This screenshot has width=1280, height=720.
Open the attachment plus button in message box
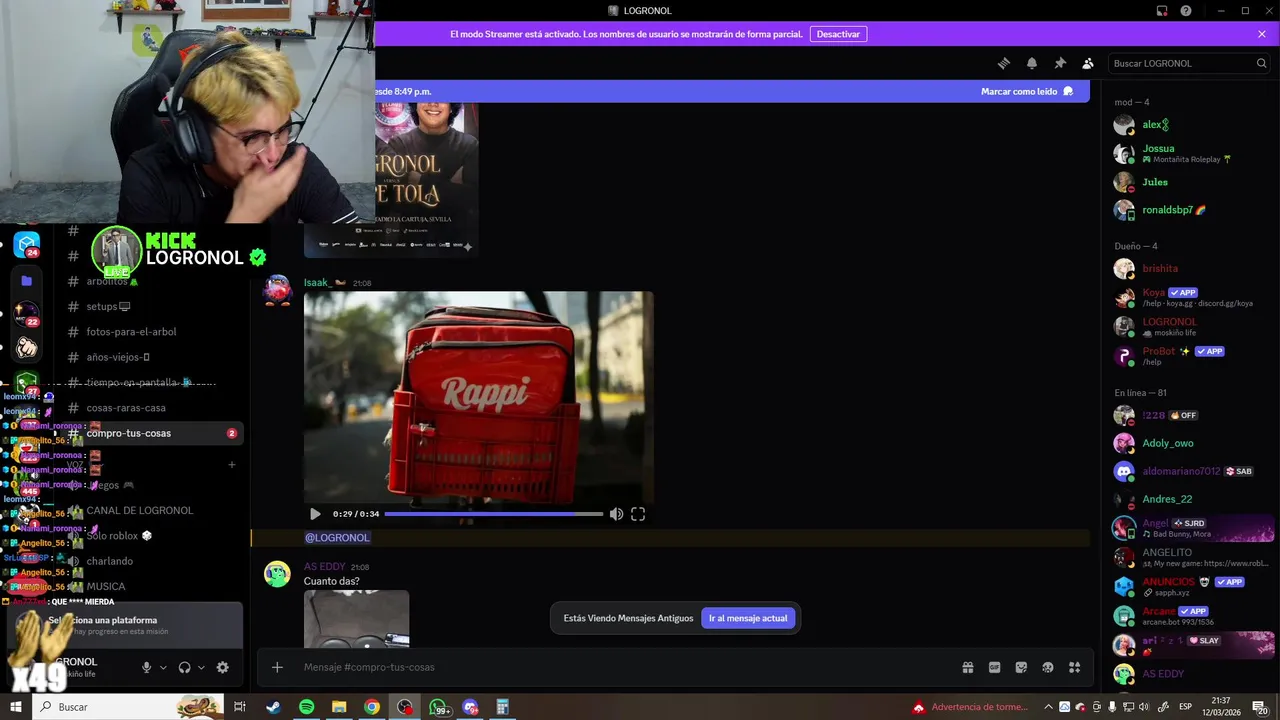pos(277,667)
